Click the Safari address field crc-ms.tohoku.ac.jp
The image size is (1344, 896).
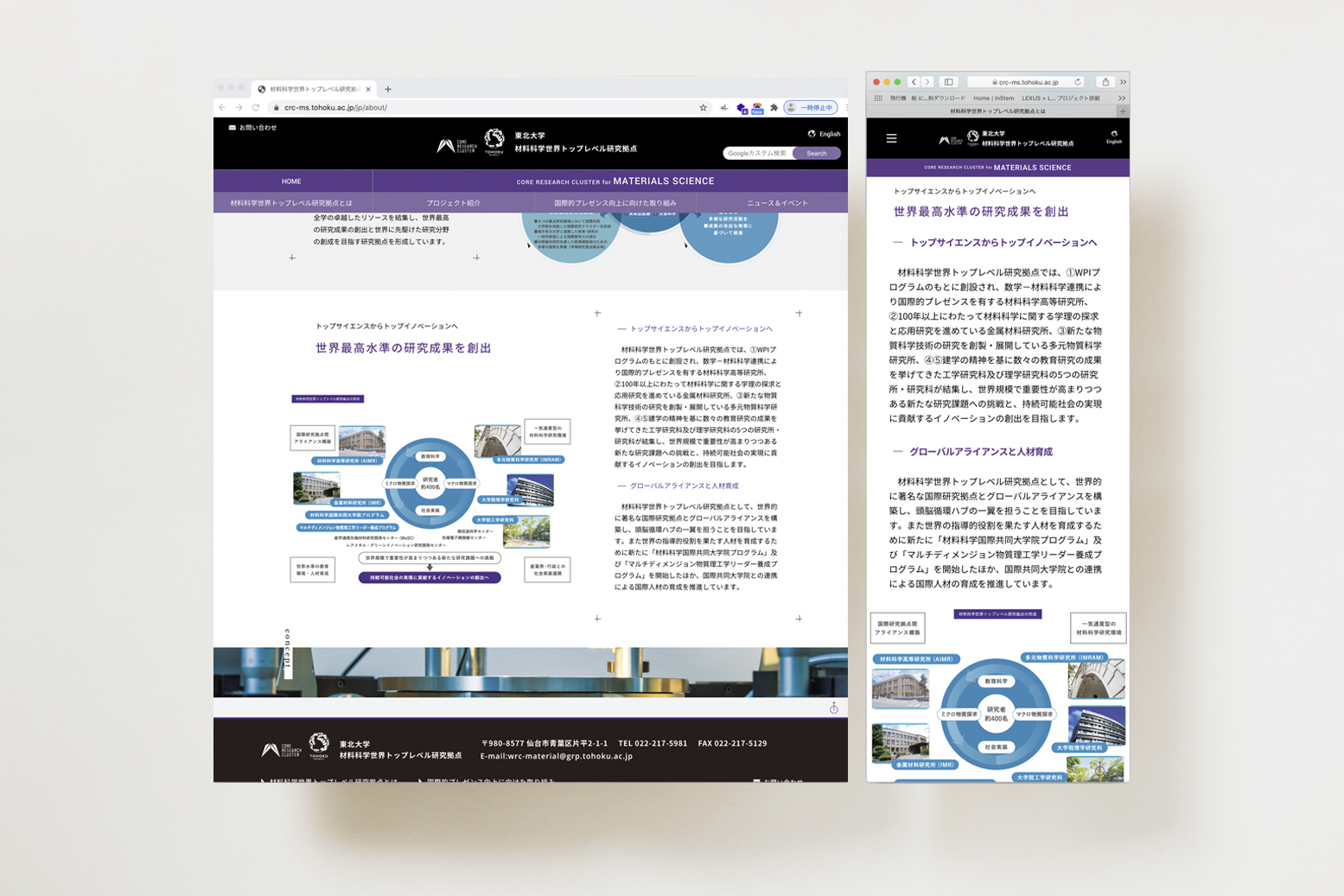tap(1025, 82)
